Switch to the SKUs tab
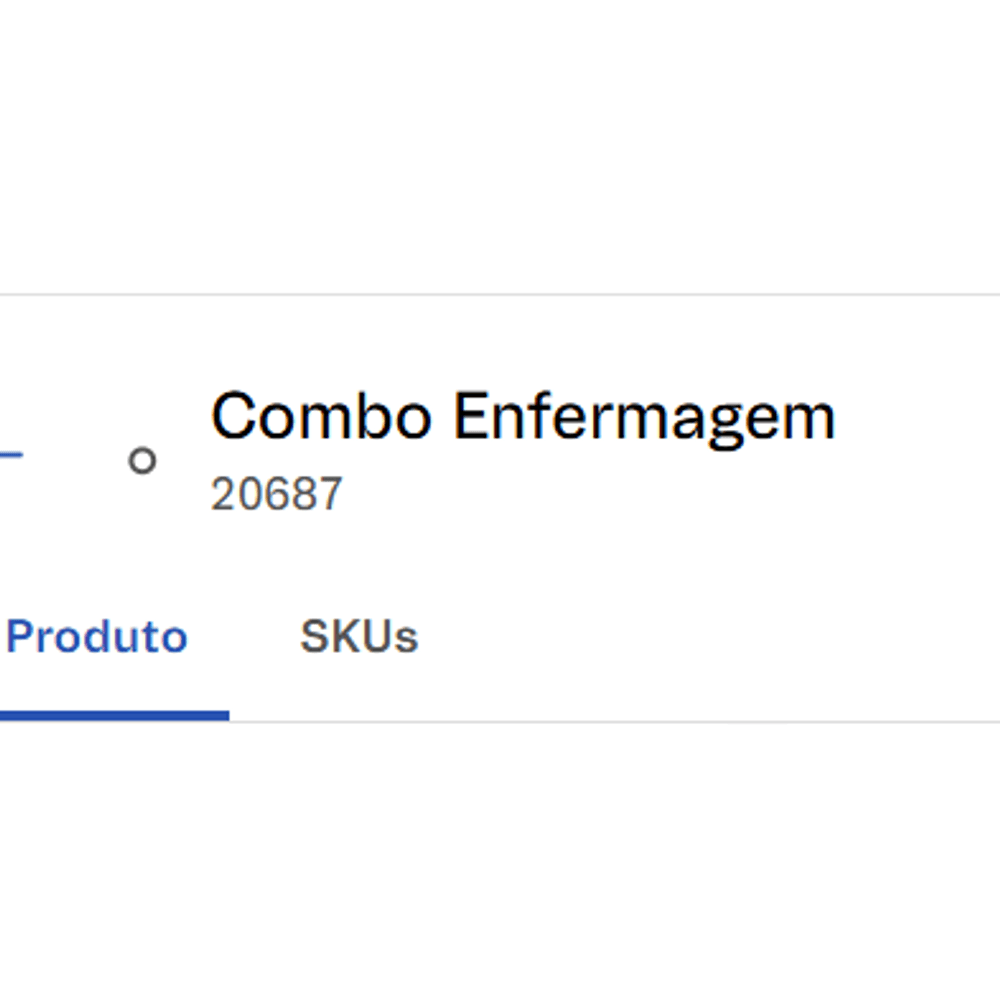Screen dimensions: 1000x1000 (x=359, y=637)
